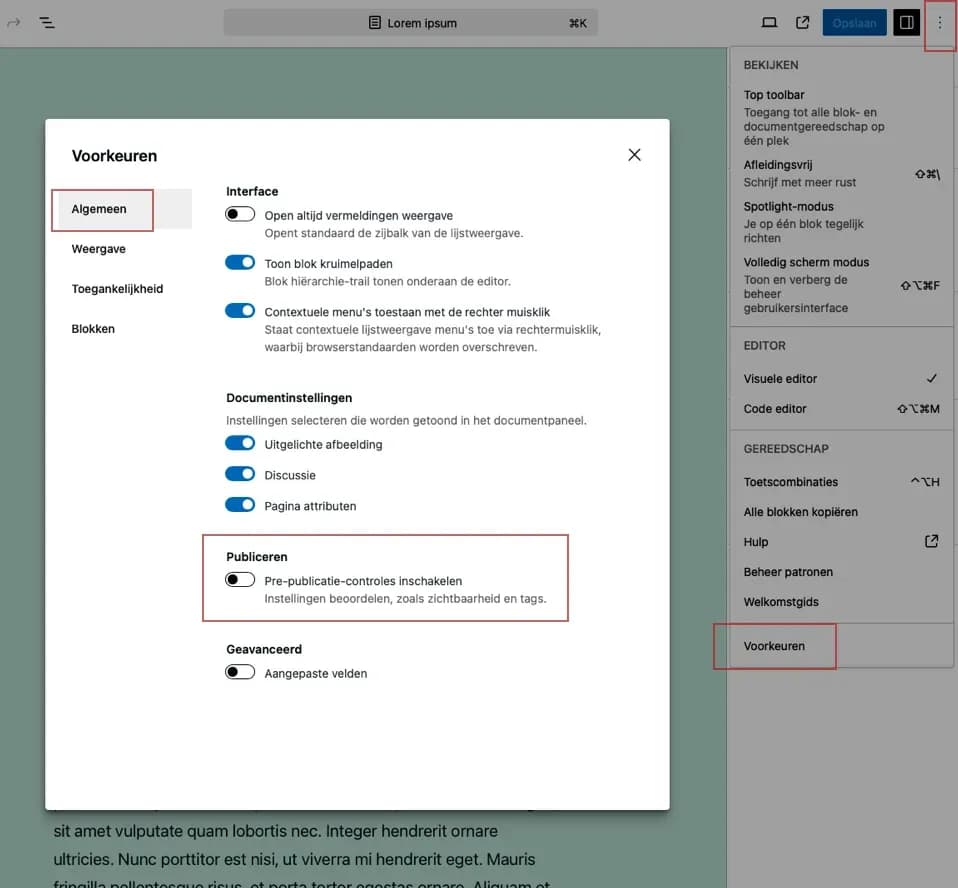Screen dimensions: 958x888
Task: Turn off the Discussie toggle
Action: tap(240, 474)
